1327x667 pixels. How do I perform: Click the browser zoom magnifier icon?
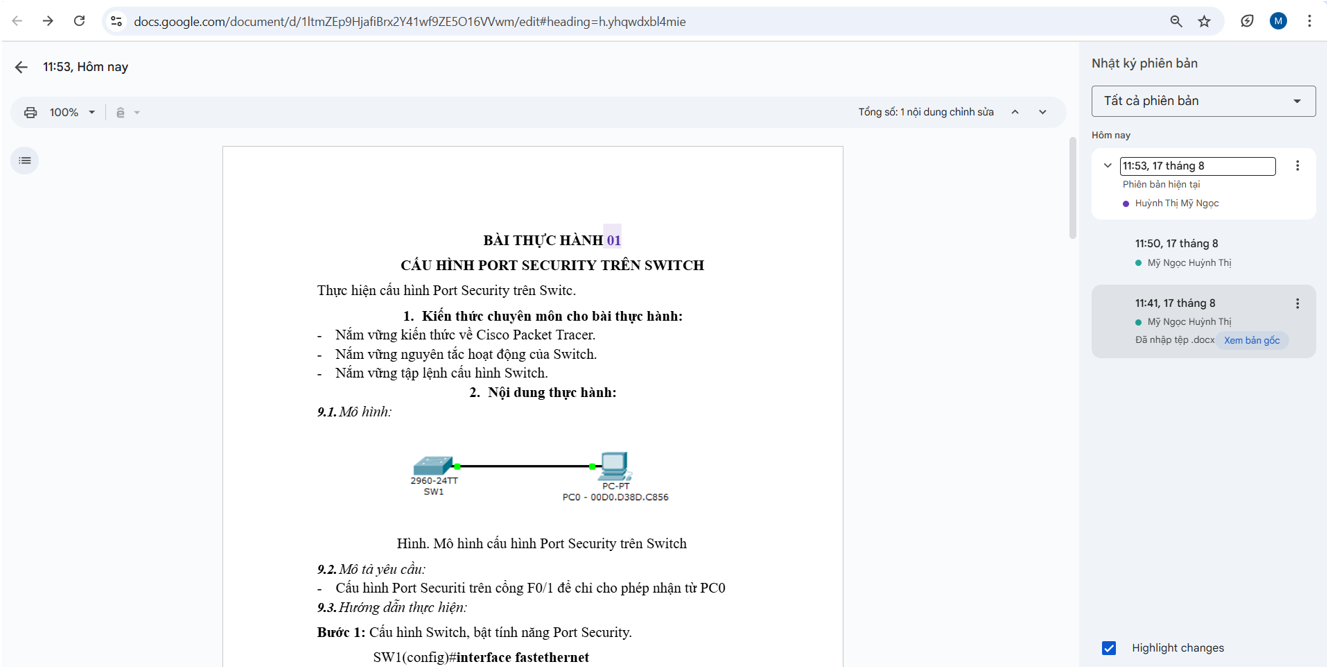(x=1176, y=21)
